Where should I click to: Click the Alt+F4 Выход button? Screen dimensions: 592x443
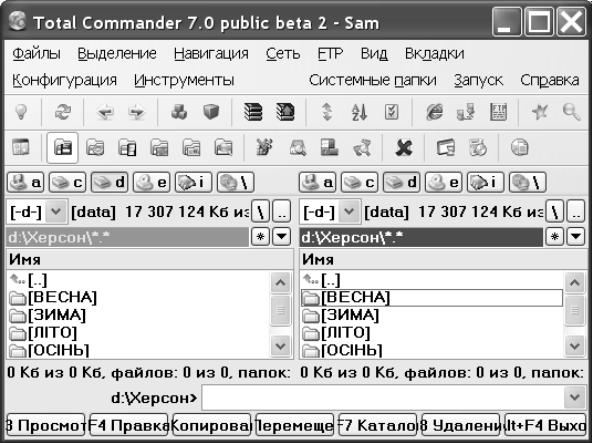click(x=546, y=426)
